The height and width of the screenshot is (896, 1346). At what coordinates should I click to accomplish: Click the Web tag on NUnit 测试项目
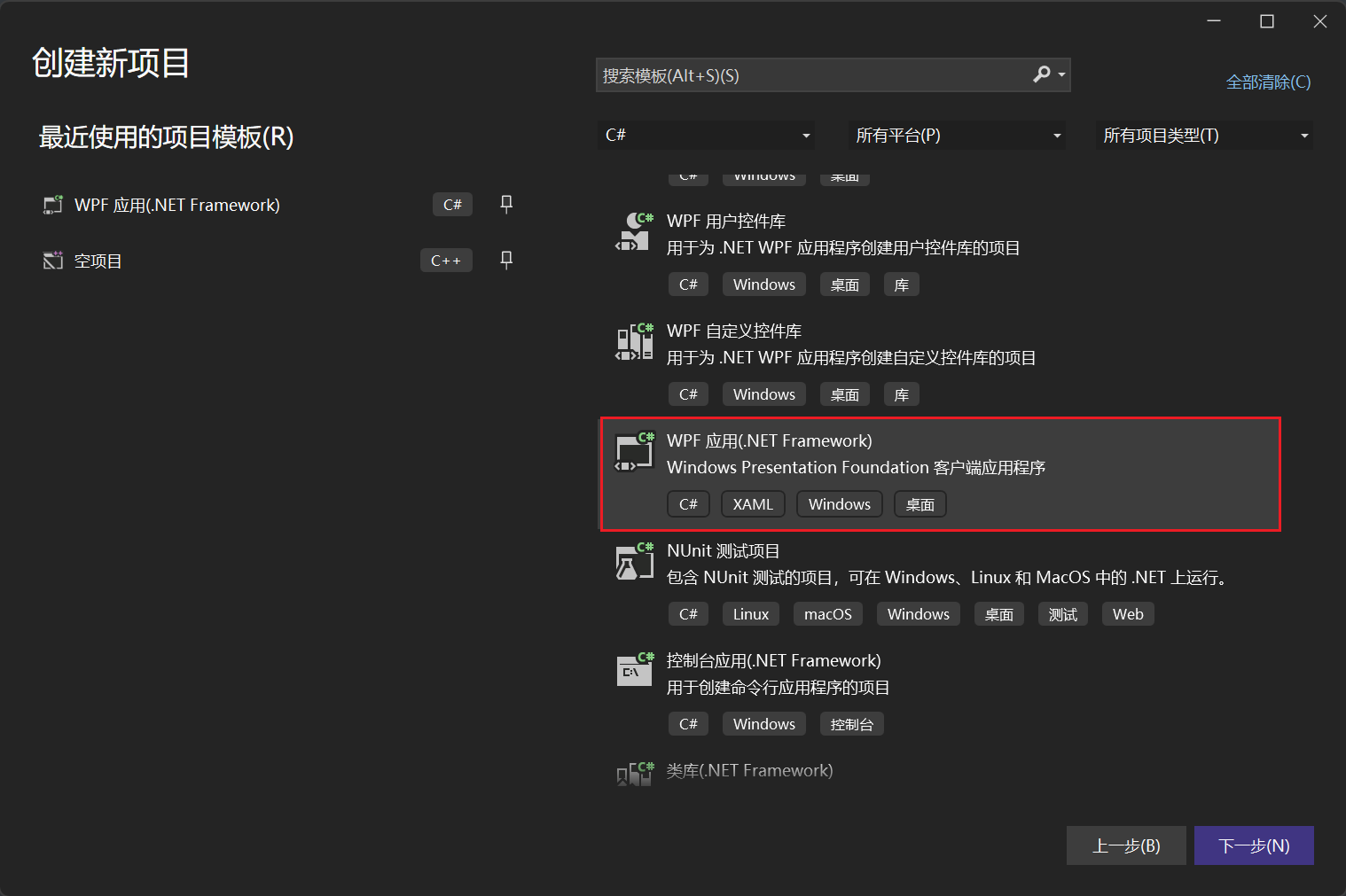click(1128, 614)
